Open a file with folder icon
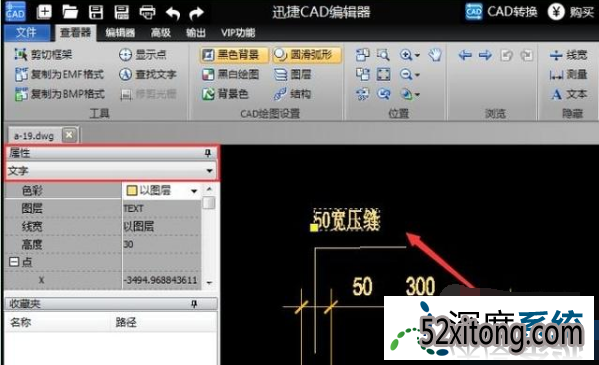Viewport: 599px width, 365px height. 70,12
